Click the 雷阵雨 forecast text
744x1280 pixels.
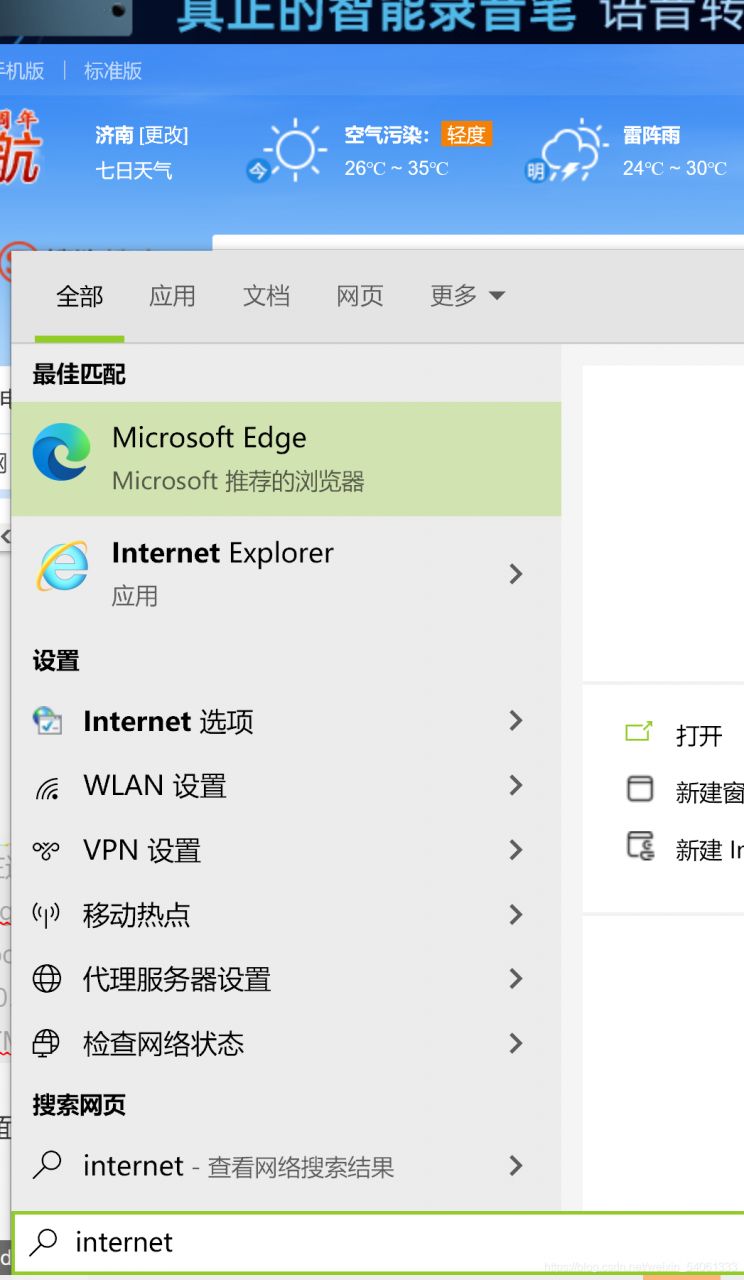click(652, 135)
